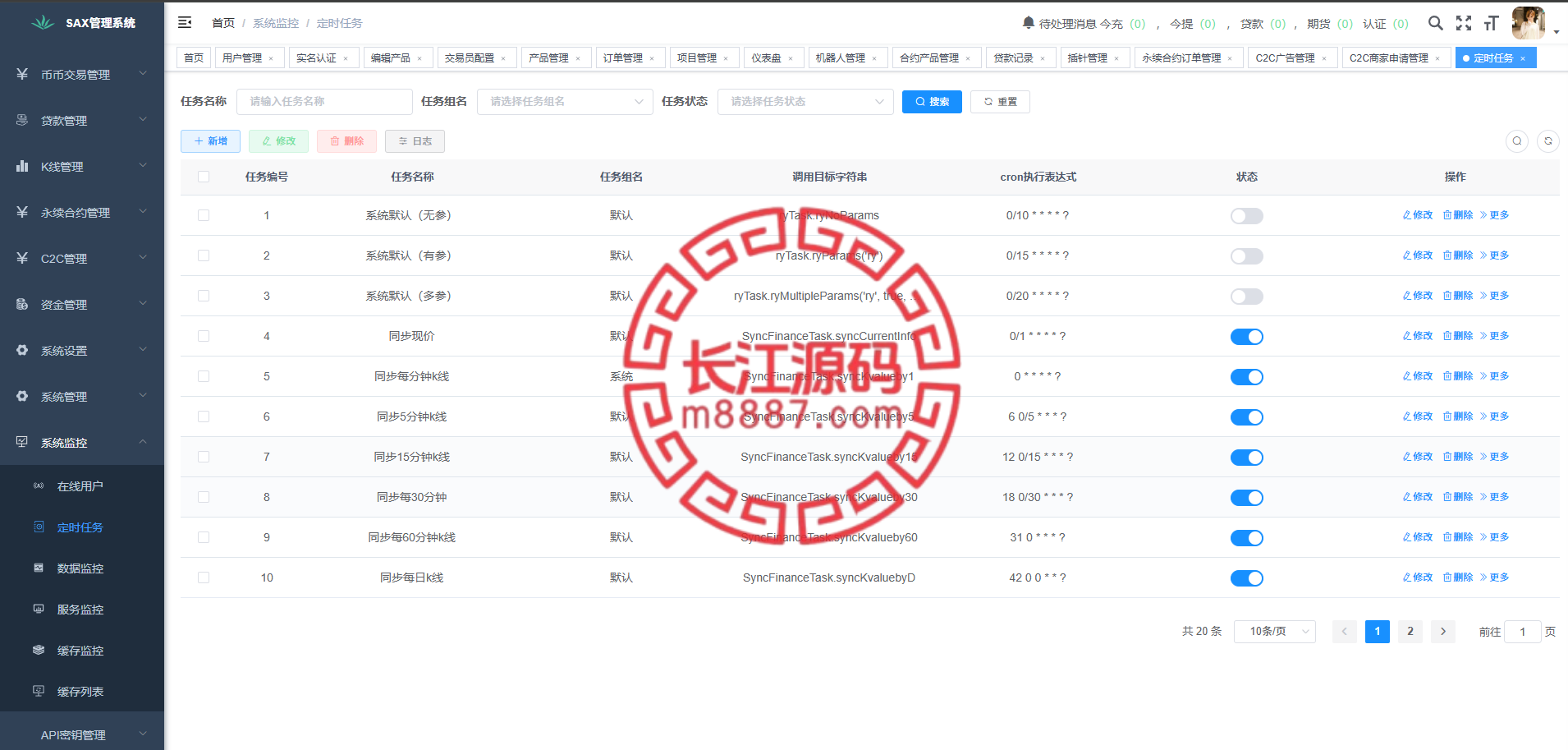Close the 机器人管理 tab
The image size is (1568, 750).
874,58
